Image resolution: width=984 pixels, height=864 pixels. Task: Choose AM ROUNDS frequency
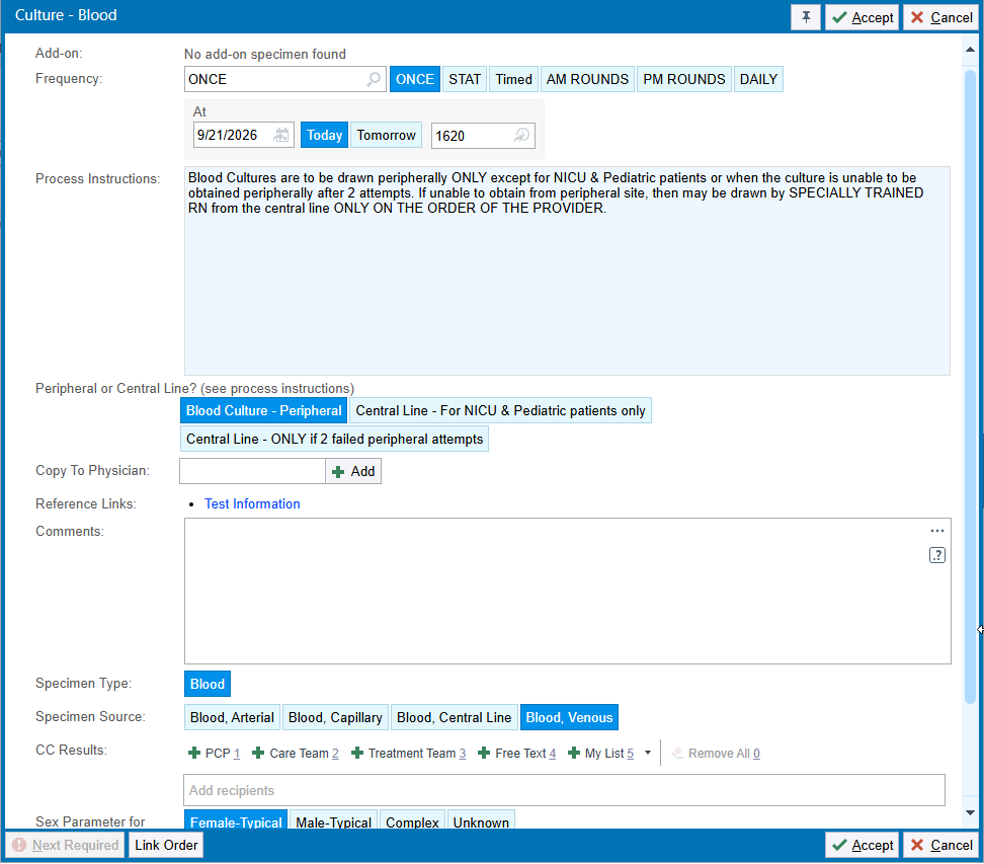coord(587,79)
